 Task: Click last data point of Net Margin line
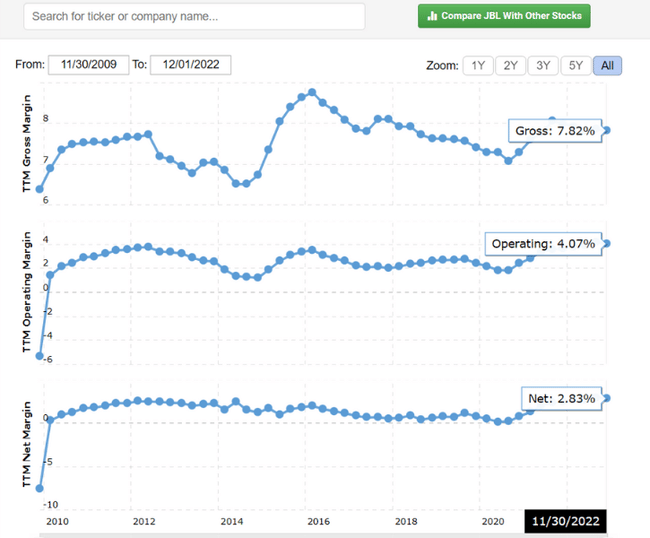607,398
